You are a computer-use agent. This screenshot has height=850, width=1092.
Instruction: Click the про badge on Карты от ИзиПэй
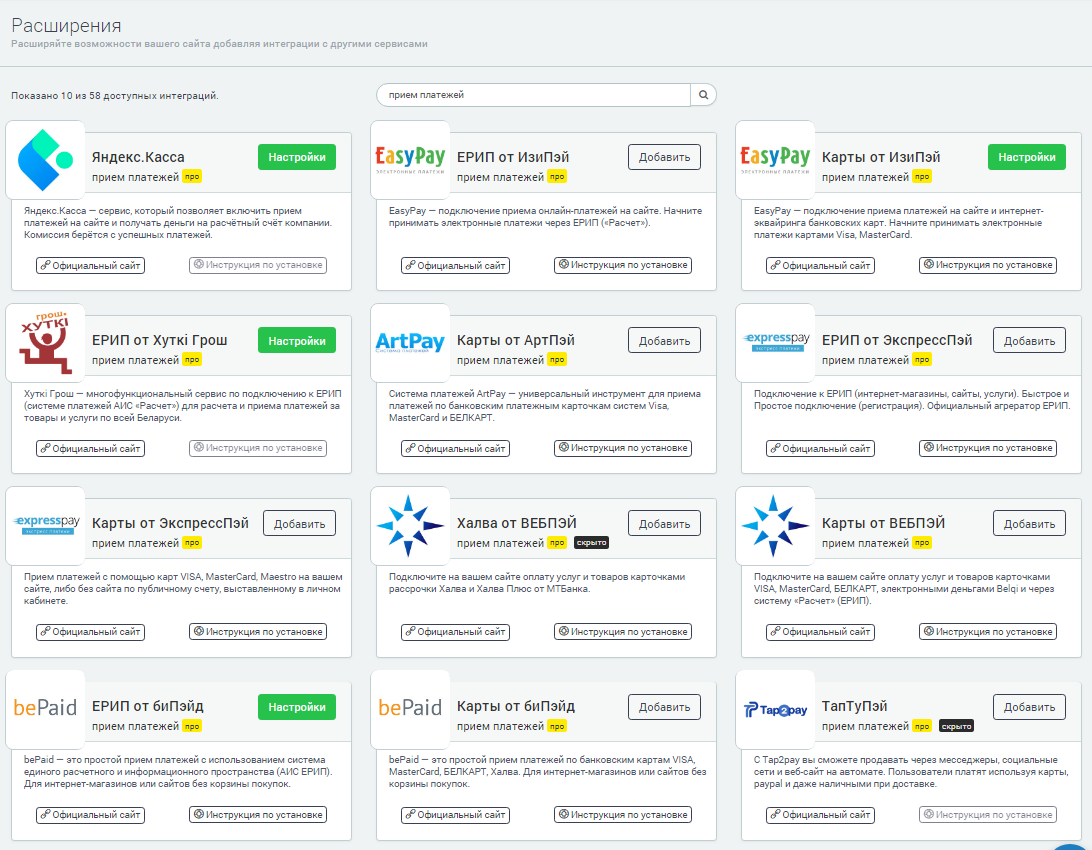coord(922,177)
